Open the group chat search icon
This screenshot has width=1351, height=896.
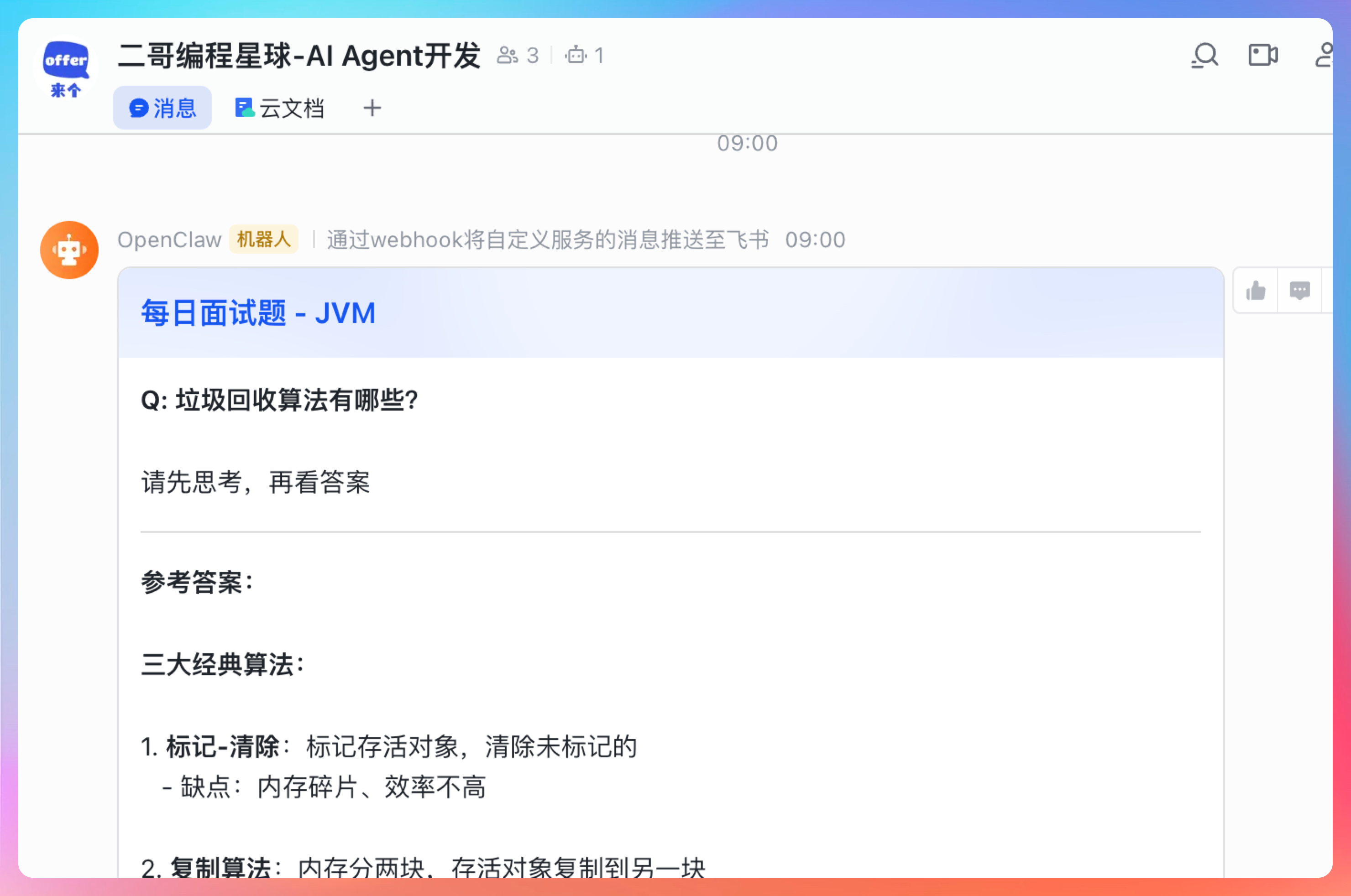click(1204, 55)
